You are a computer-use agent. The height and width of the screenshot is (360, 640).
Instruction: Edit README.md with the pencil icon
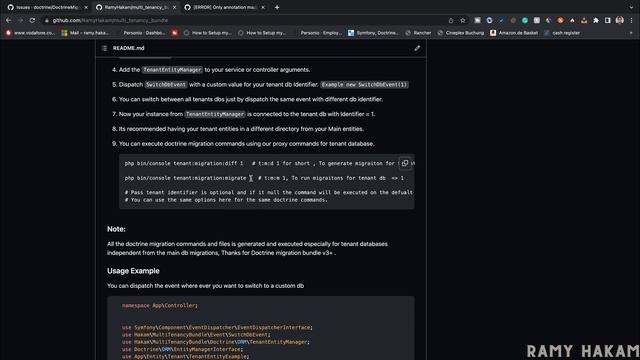pos(417,48)
